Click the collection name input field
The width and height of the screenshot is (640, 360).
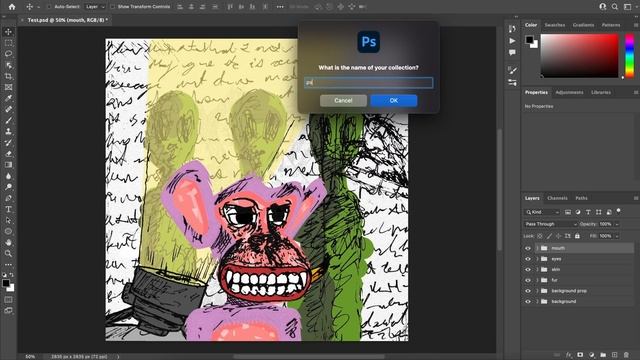[x=369, y=82]
